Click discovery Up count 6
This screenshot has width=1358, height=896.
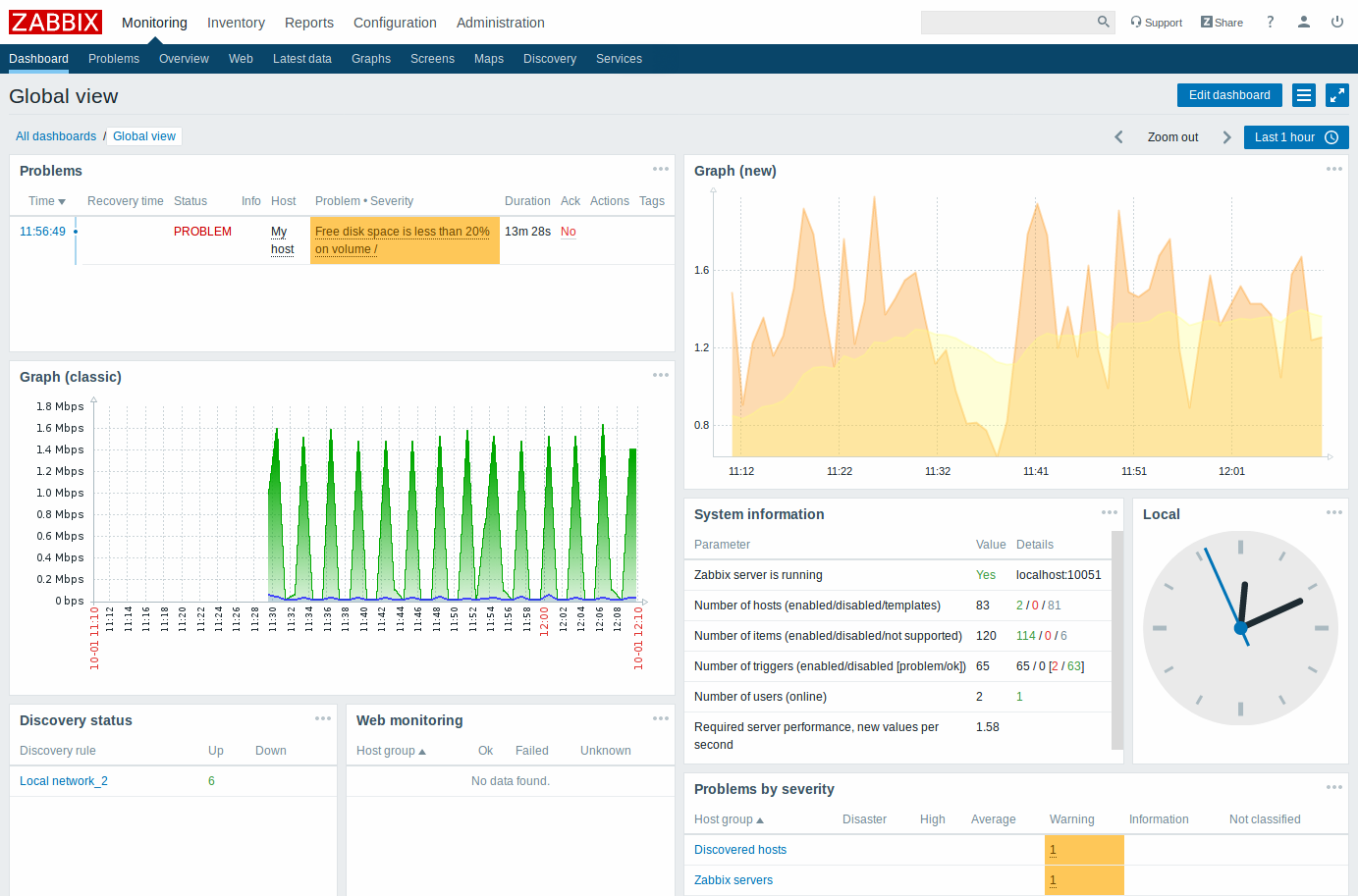pyautogui.click(x=211, y=781)
